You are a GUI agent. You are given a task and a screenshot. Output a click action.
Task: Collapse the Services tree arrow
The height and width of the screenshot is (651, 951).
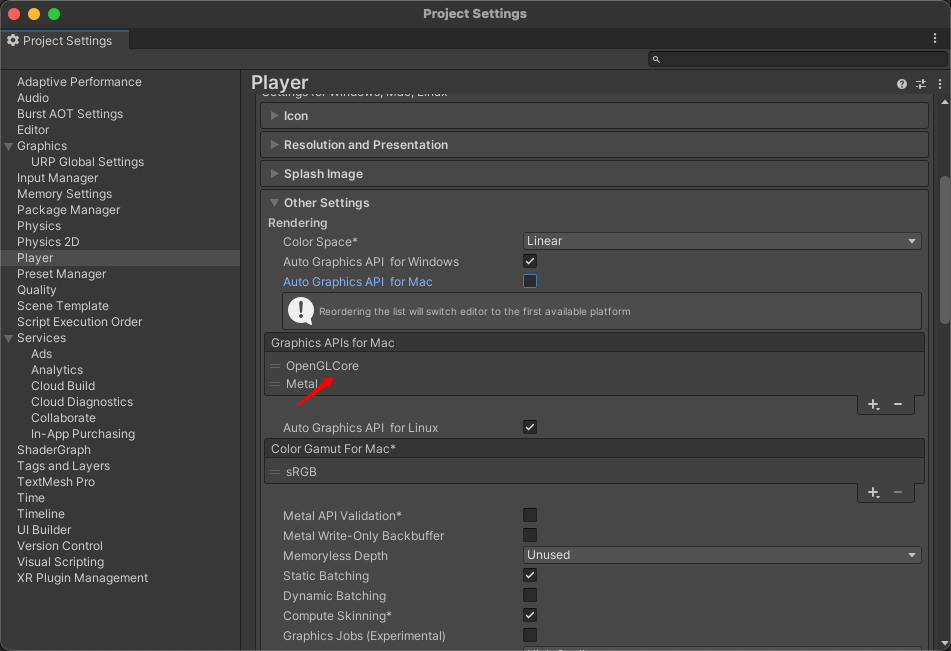(x=8, y=338)
